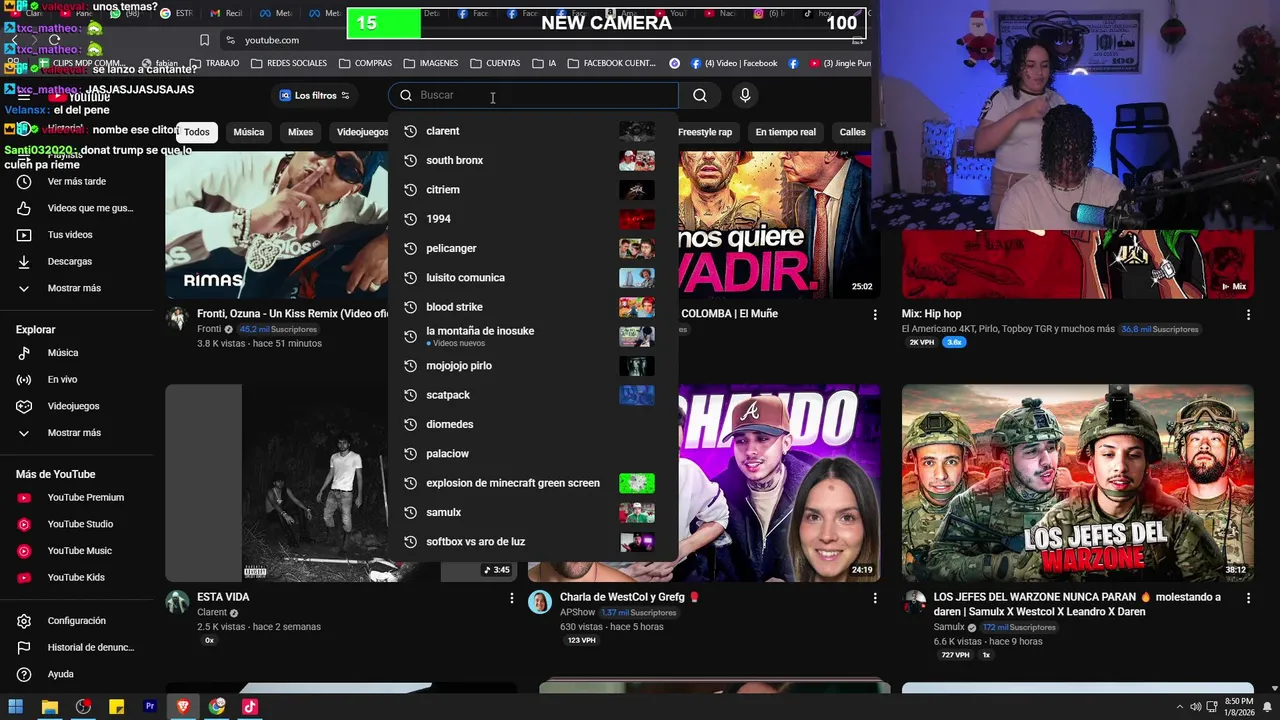Open options menu for 'Mix: Hip hop'
The width and height of the screenshot is (1280, 720).
(x=1248, y=315)
